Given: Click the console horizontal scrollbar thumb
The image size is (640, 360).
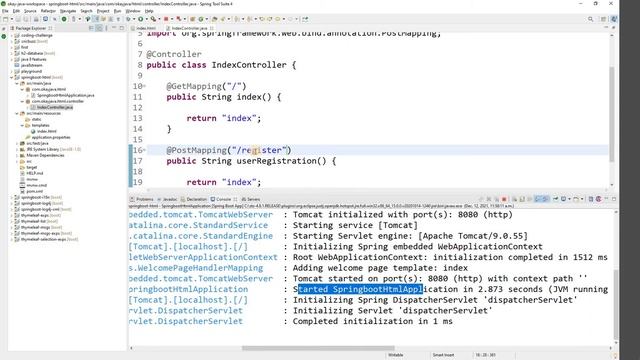Looking at the screenshot, I should (318, 348).
